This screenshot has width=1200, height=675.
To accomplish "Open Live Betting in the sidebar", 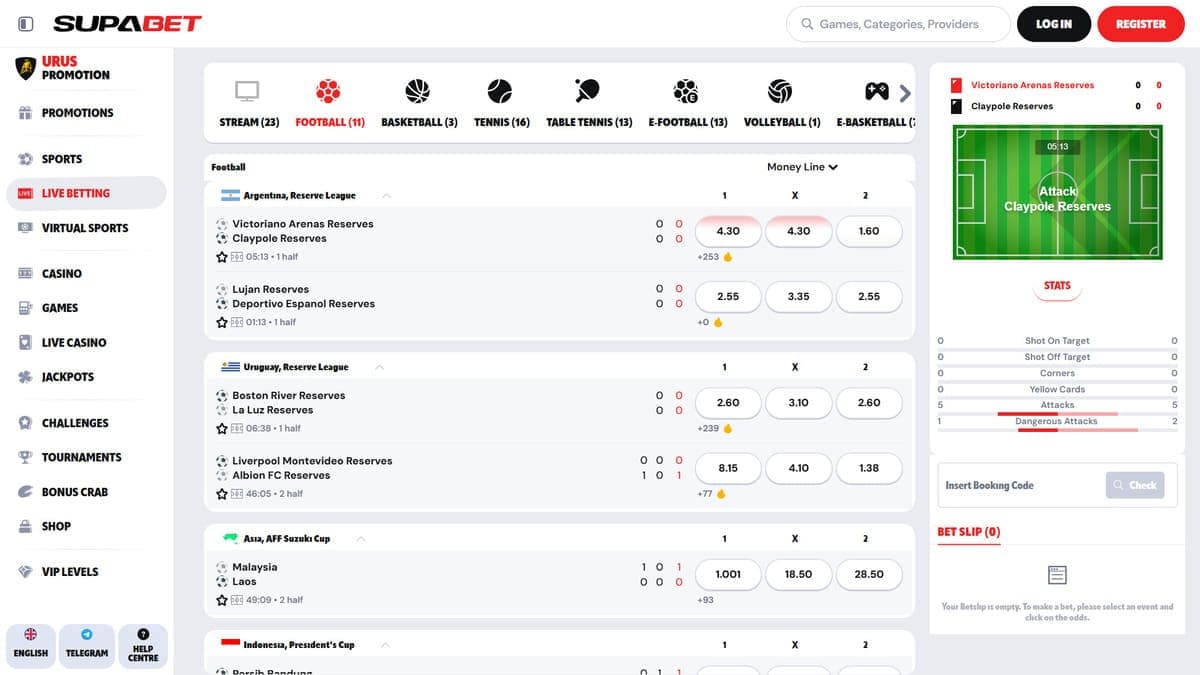I will pyautogui.click(x=86, y=193).
